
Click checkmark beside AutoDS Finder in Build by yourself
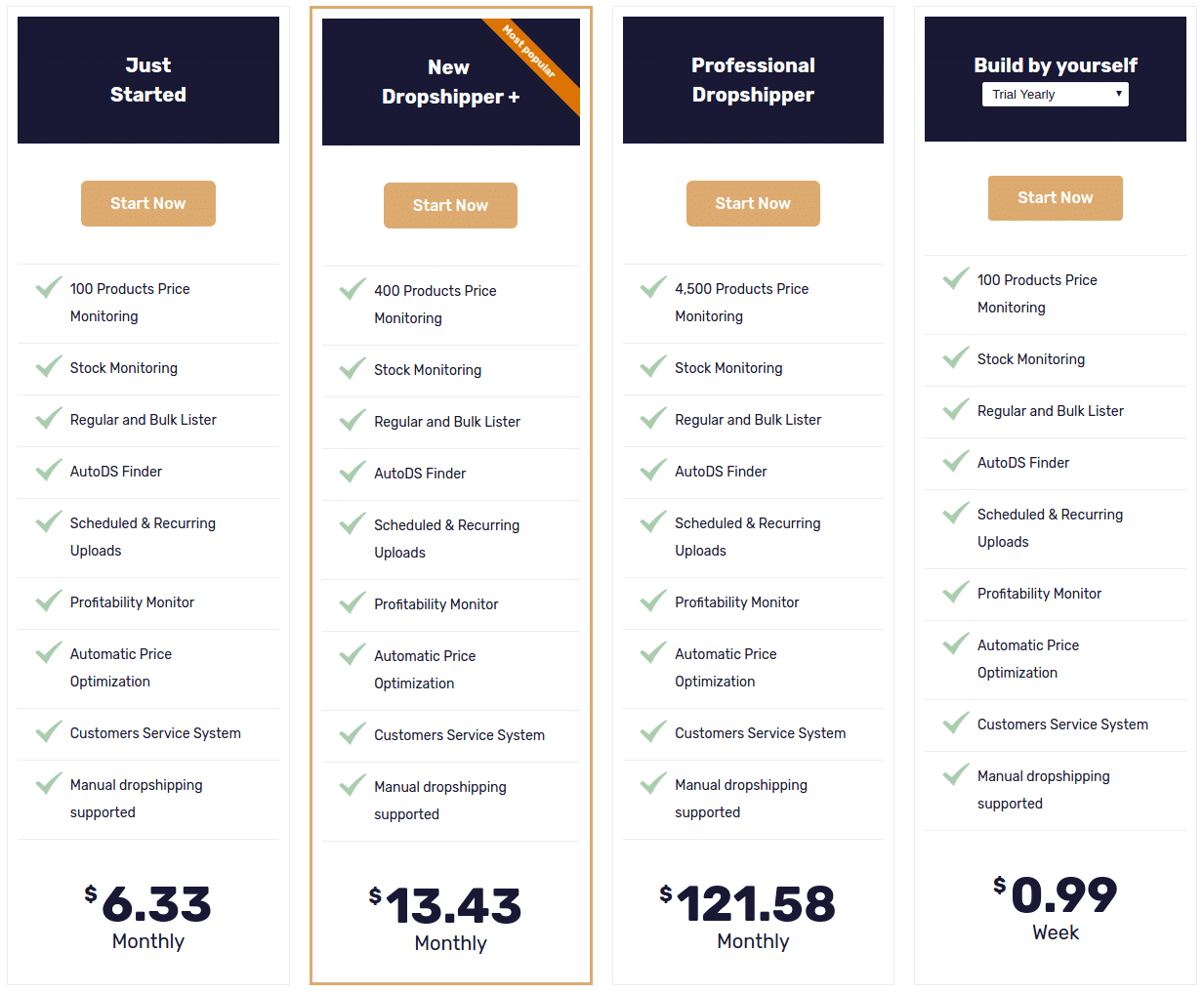pyautogui.click(x=956, y=461)
